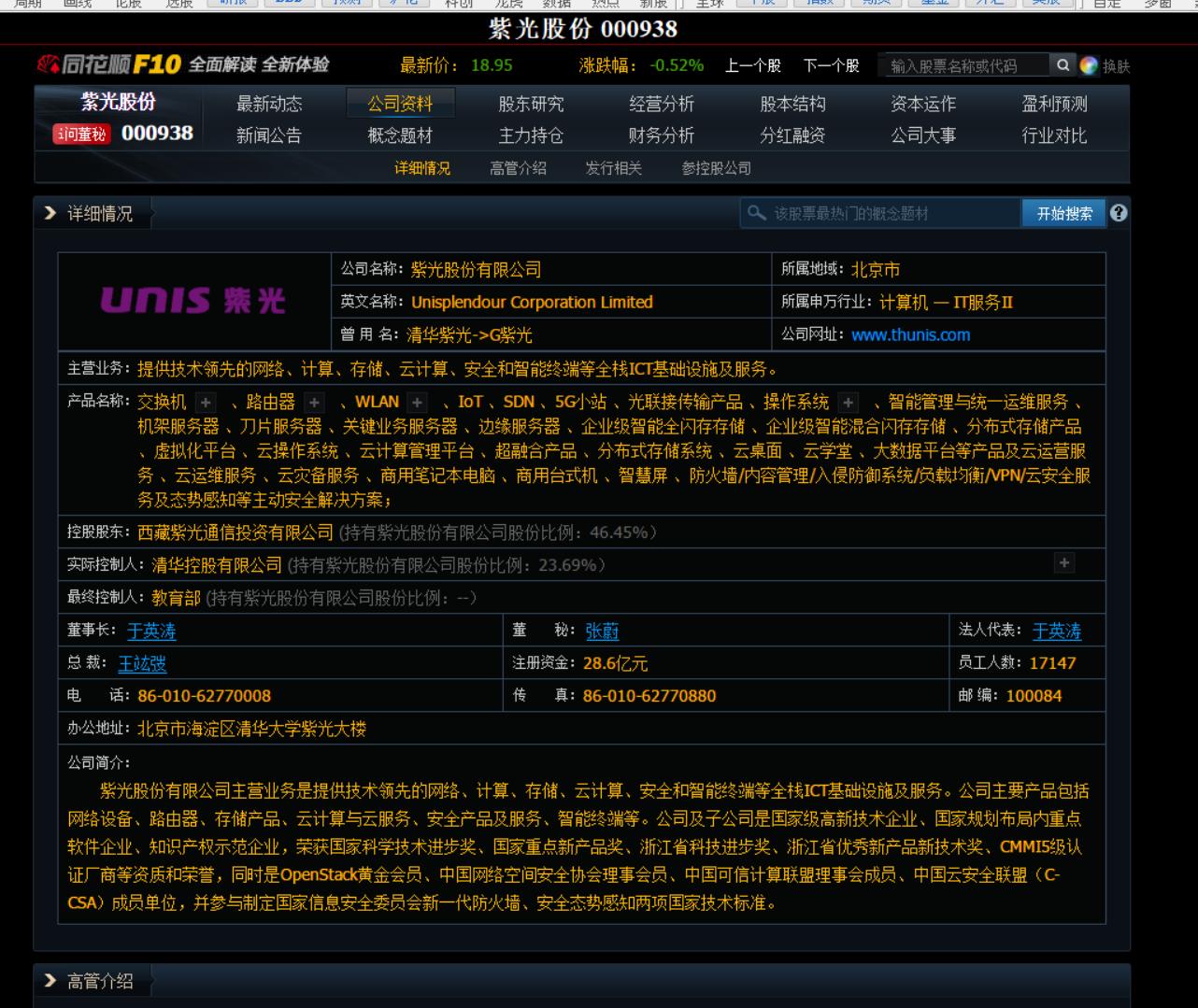Select the 概念题材 tab
Image resolution: width=1198 pixels, height=1008 pixels.
click(x=400, y=135)
